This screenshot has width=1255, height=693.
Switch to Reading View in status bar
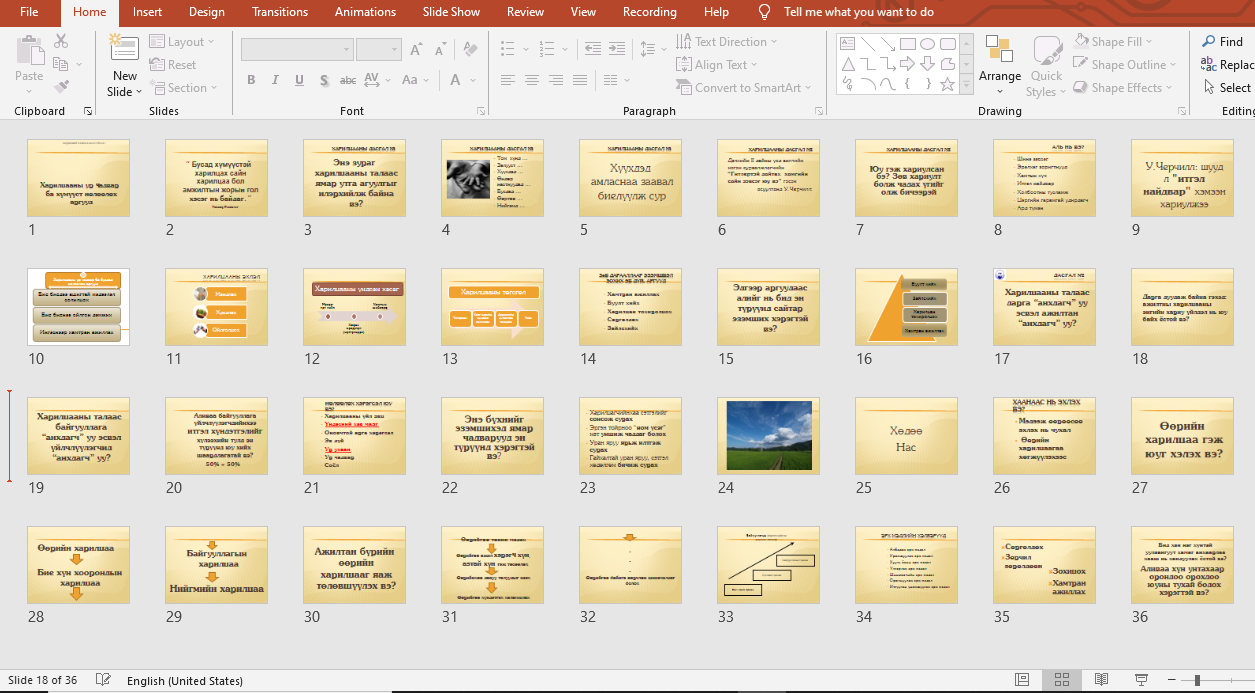click(x=1100, y=680)
